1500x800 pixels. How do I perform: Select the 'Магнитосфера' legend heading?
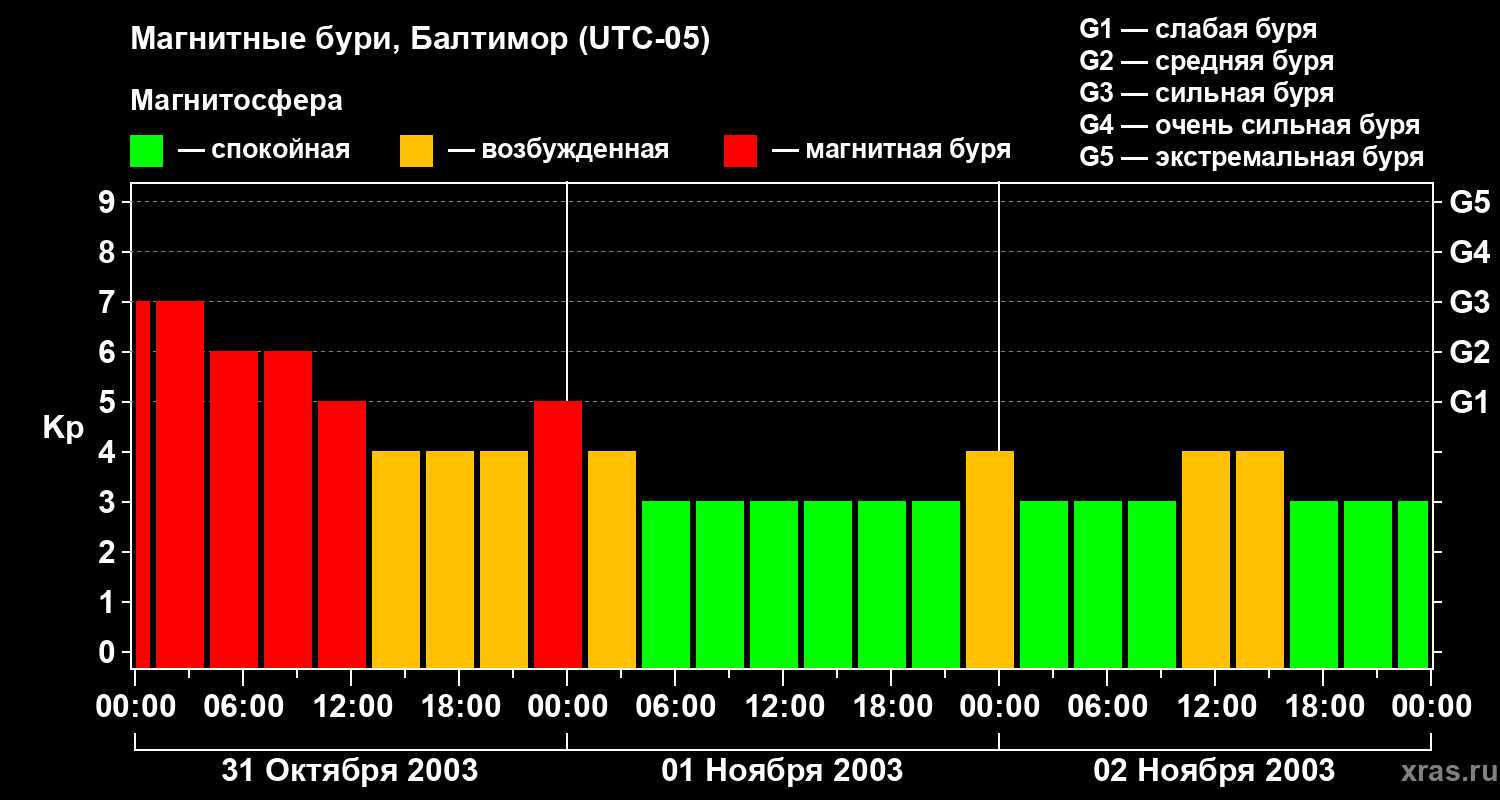236,101
